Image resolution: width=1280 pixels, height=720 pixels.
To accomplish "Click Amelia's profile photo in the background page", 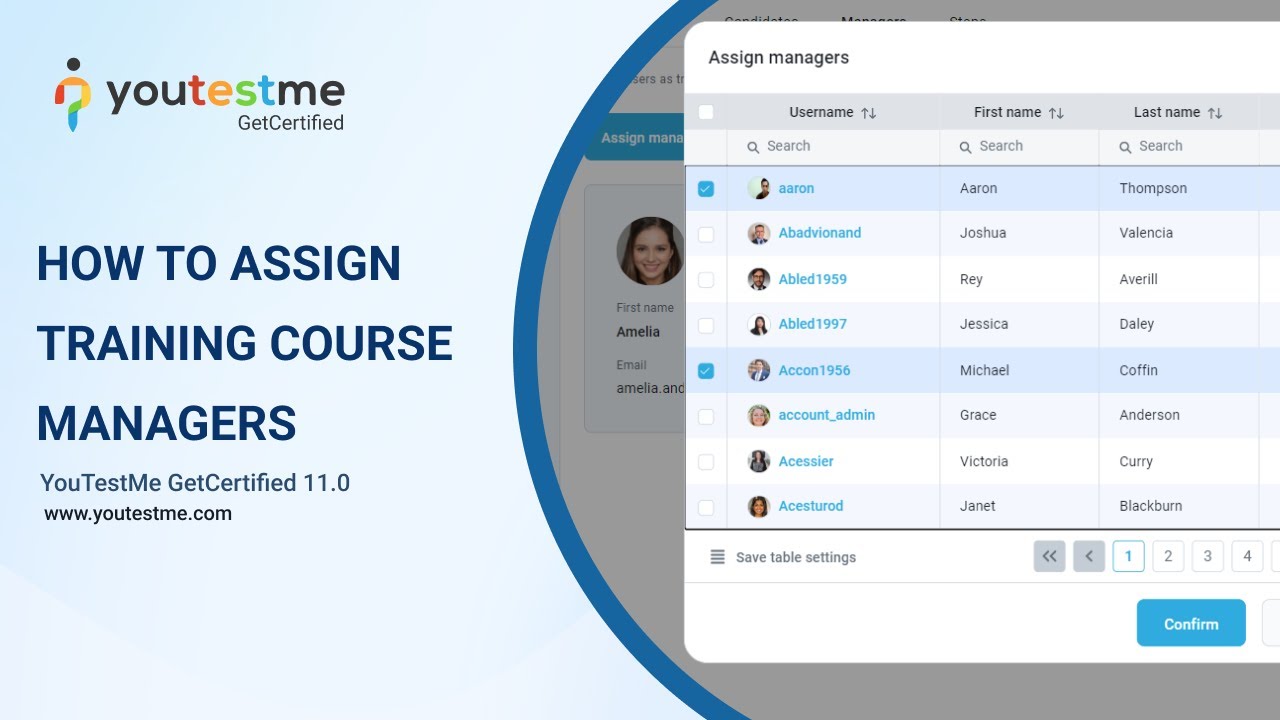I will 651,251.
